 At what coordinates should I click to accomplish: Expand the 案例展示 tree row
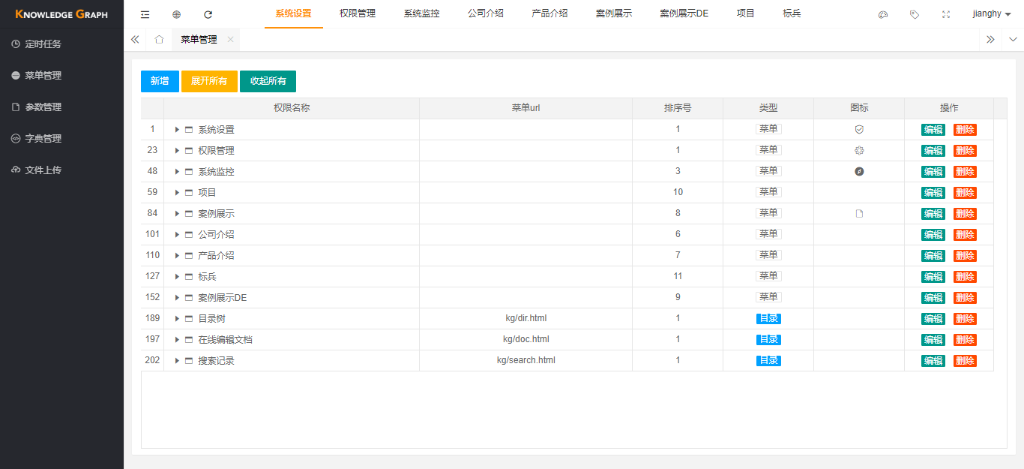177,214
